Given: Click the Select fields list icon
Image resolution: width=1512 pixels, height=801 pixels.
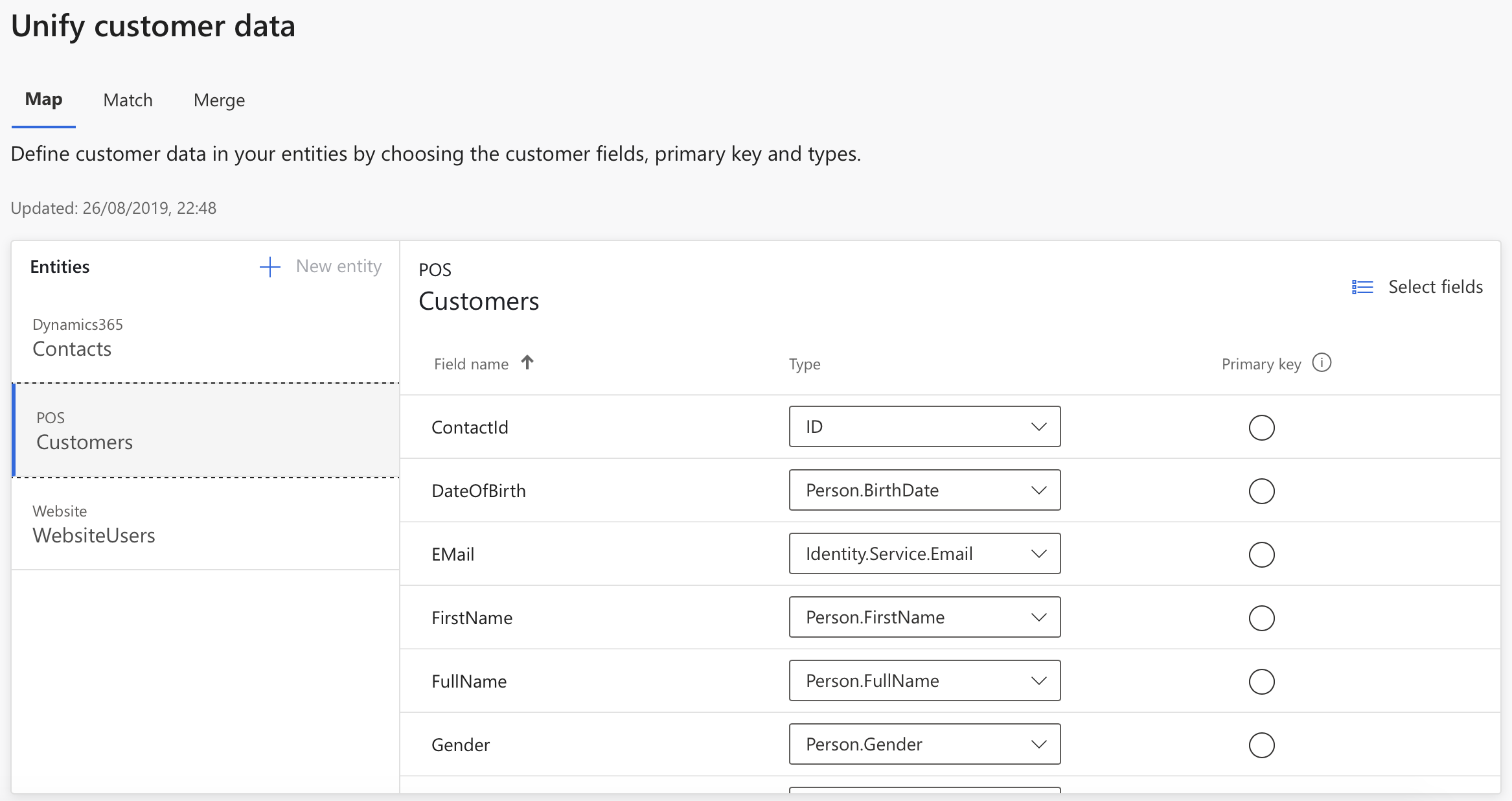Looking at the screenshot, I should click(1362, 287).
